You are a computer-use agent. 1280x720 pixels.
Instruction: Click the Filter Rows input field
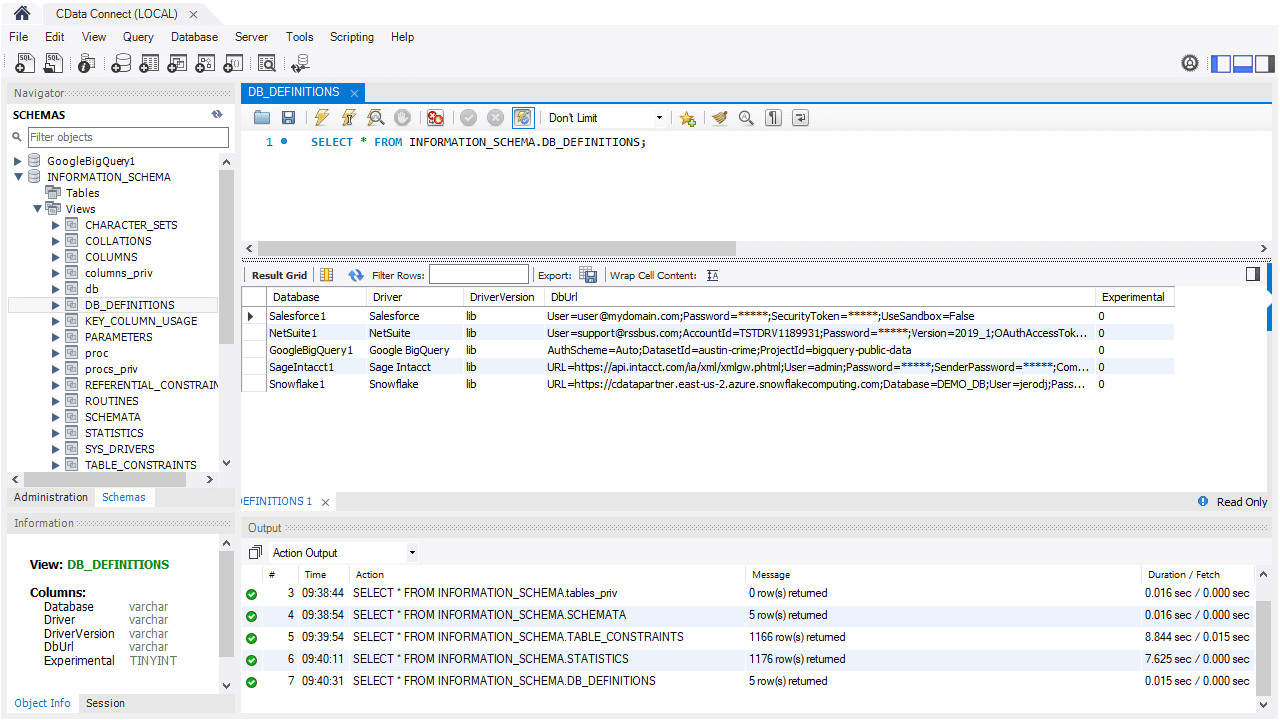pos(478,275)
